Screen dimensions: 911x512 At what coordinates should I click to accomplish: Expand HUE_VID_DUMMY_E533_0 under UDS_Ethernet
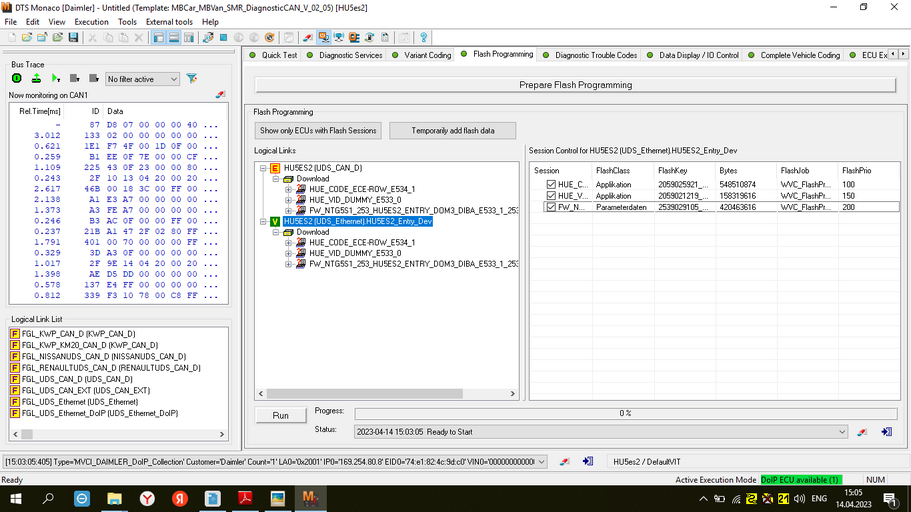pyautogui.click(x=288, y=253)
